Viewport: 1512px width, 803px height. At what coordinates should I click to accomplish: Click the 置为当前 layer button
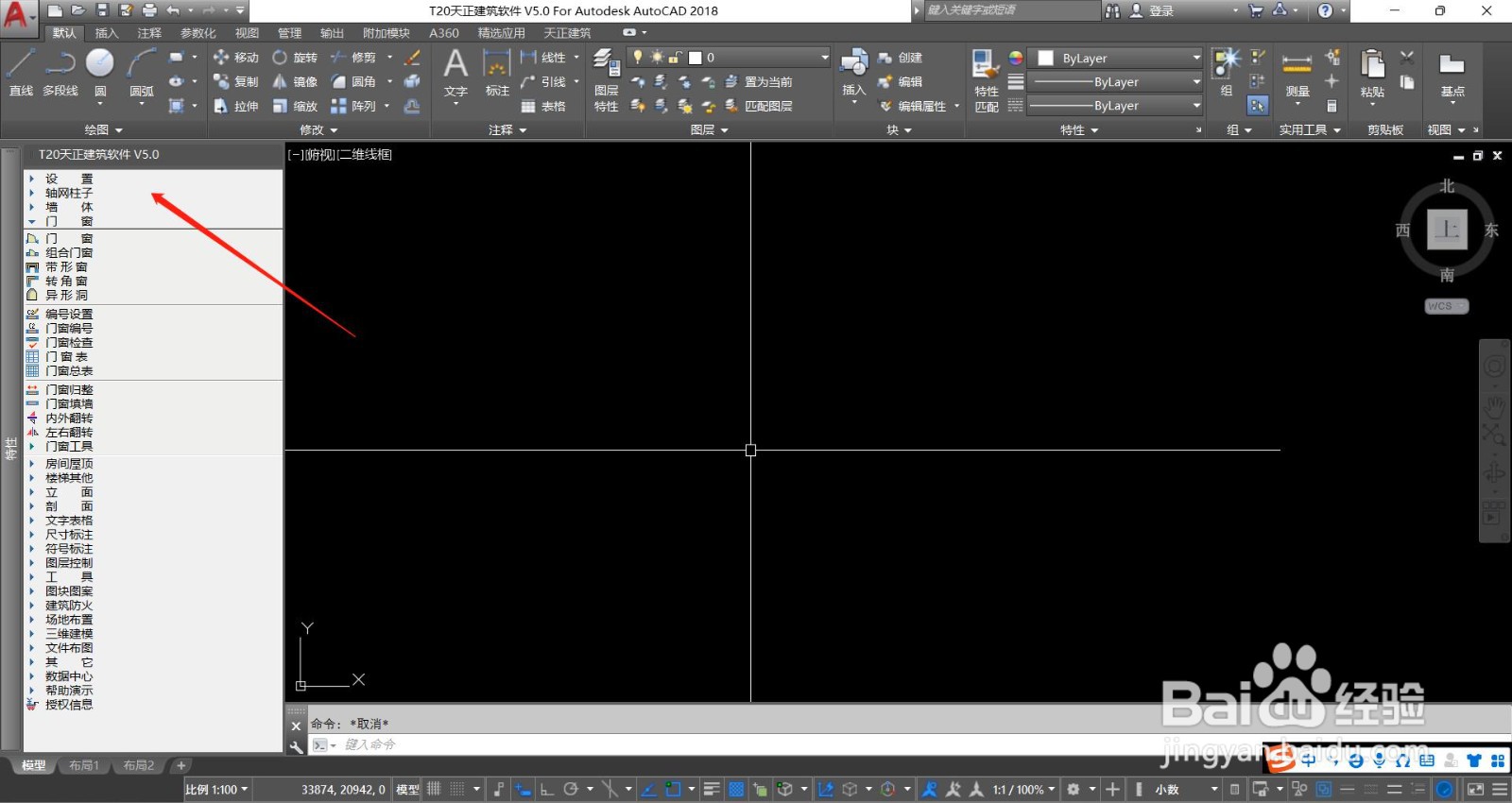759,82
